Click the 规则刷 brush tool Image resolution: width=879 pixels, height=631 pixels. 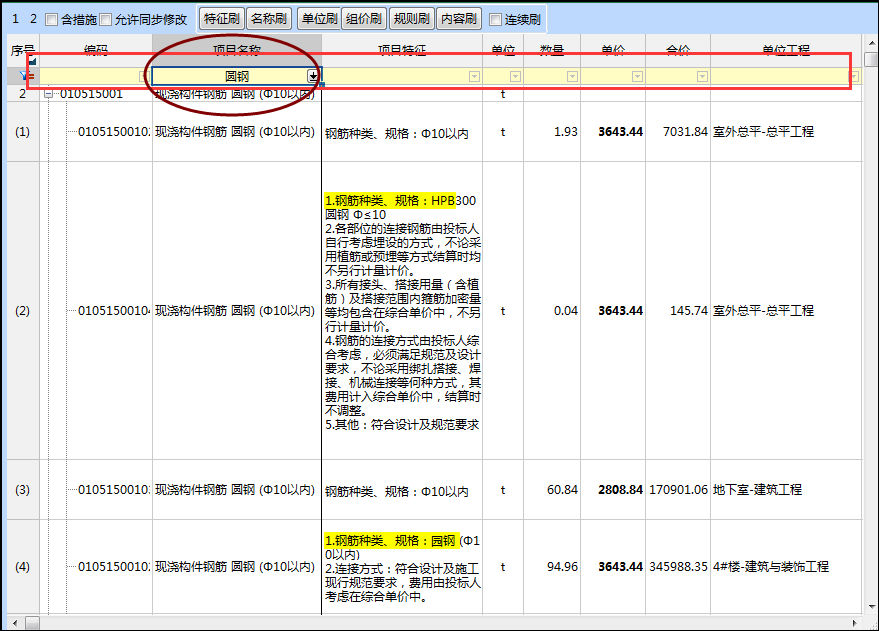413,17
